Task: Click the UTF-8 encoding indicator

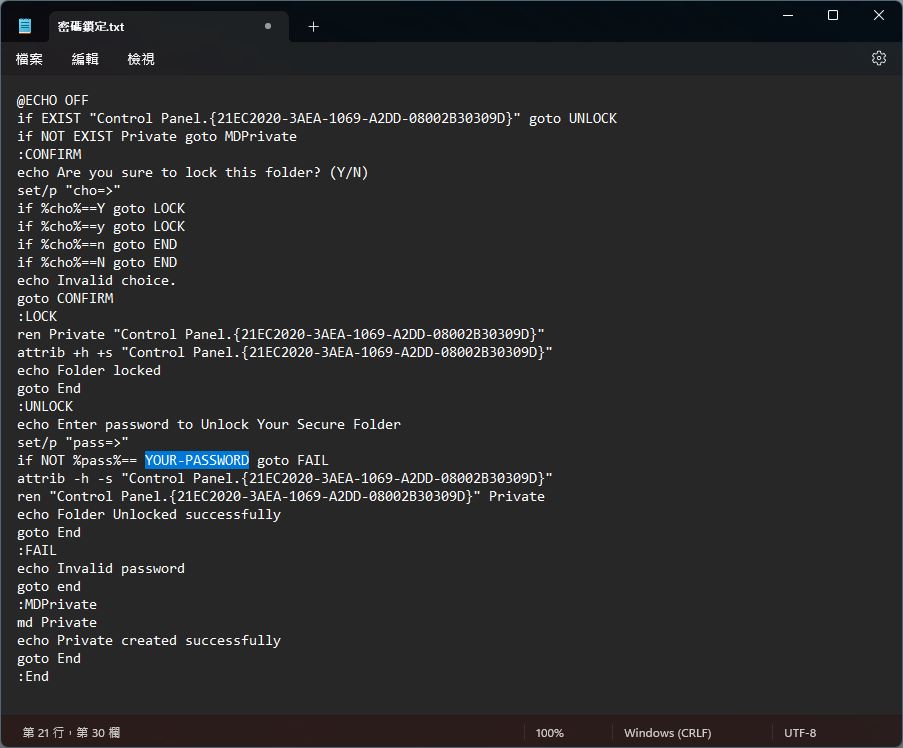Action: point(800,733)
